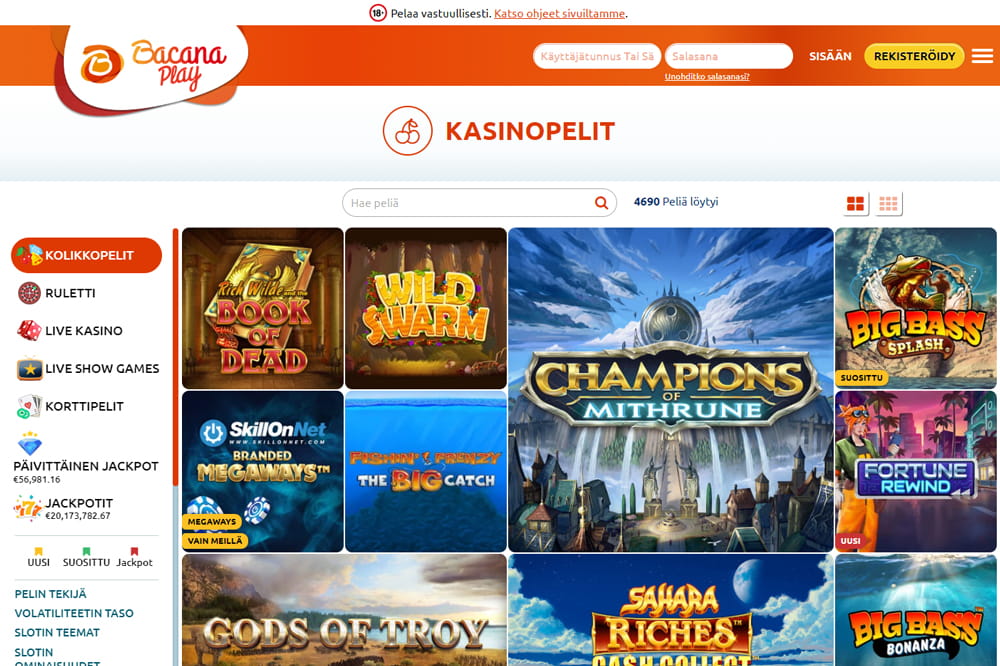
Task: Switch to small grid view icon
Action: point(888,204)
